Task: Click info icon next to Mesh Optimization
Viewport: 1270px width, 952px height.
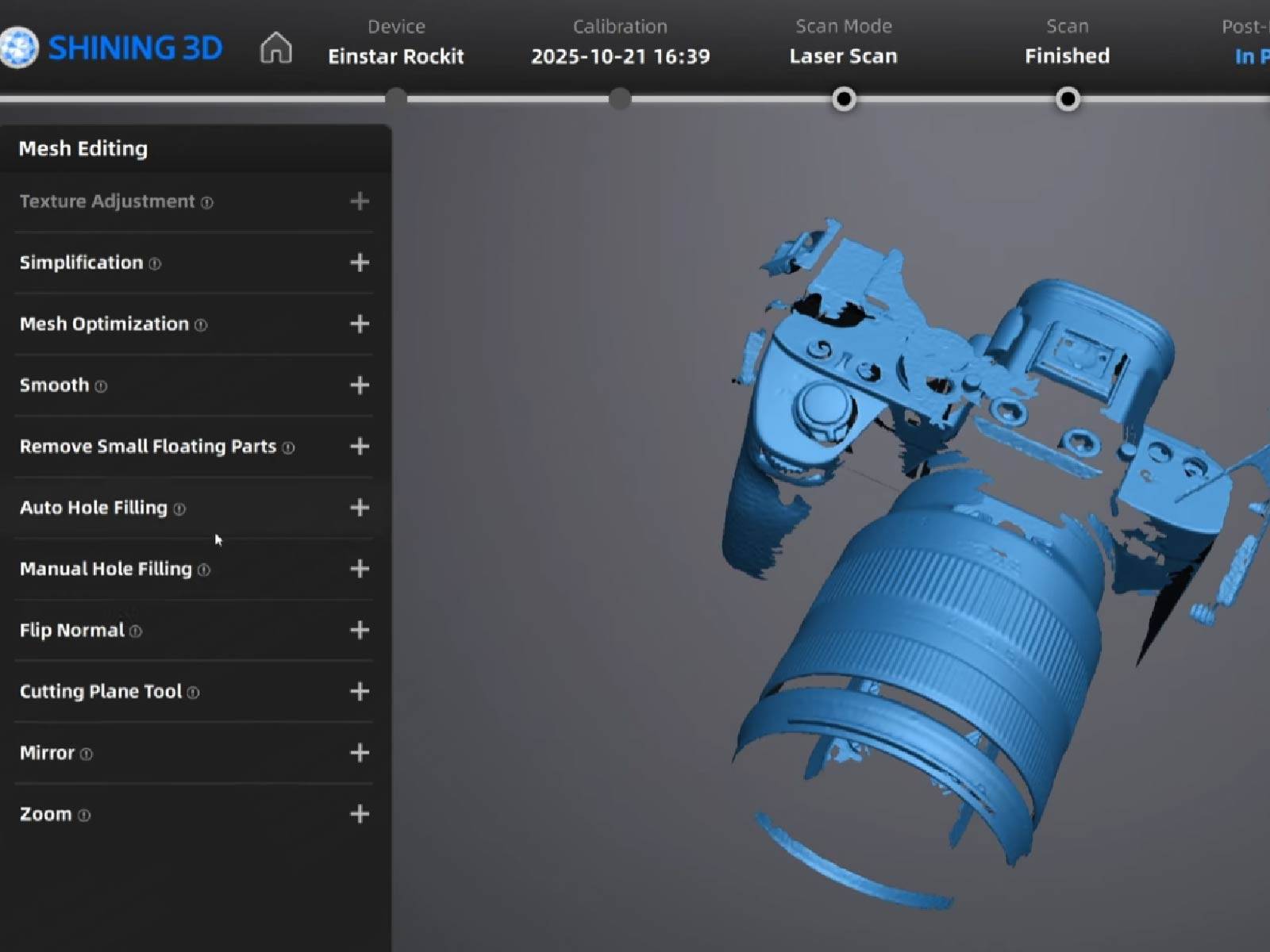Action: (201, 325)
